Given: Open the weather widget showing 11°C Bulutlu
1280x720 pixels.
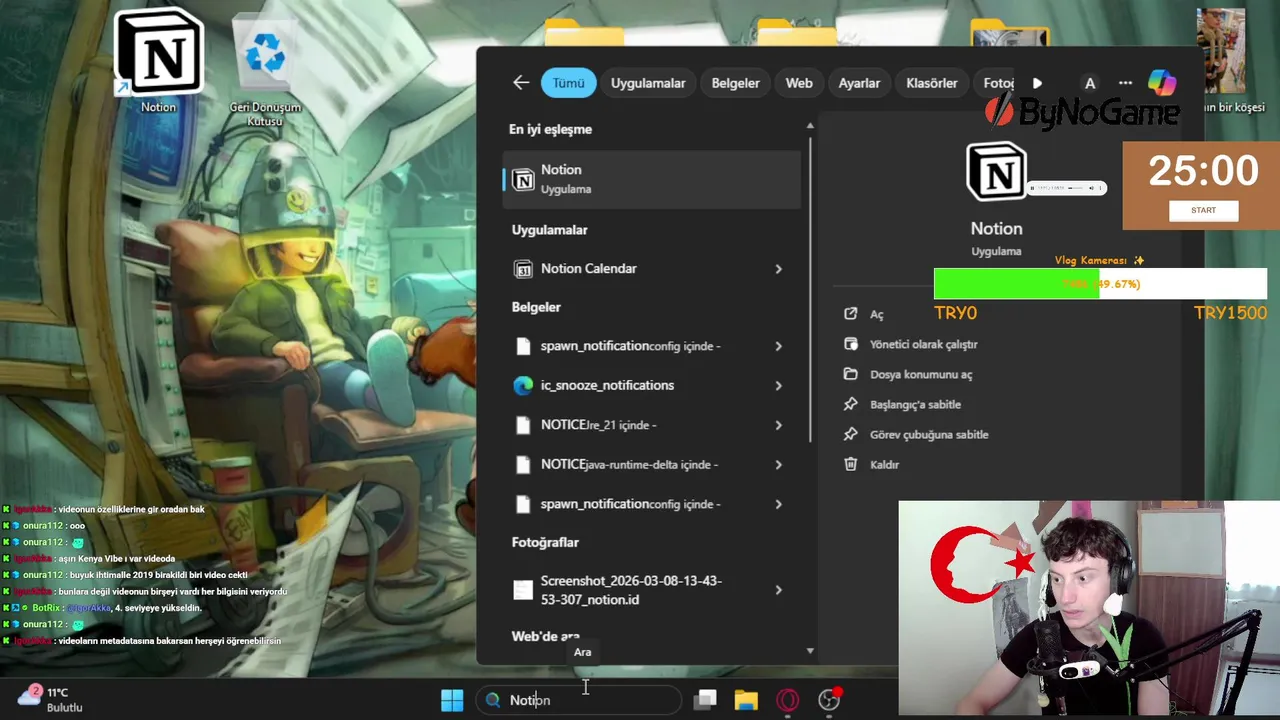Looking at the screenshot, I should point(50,699).
